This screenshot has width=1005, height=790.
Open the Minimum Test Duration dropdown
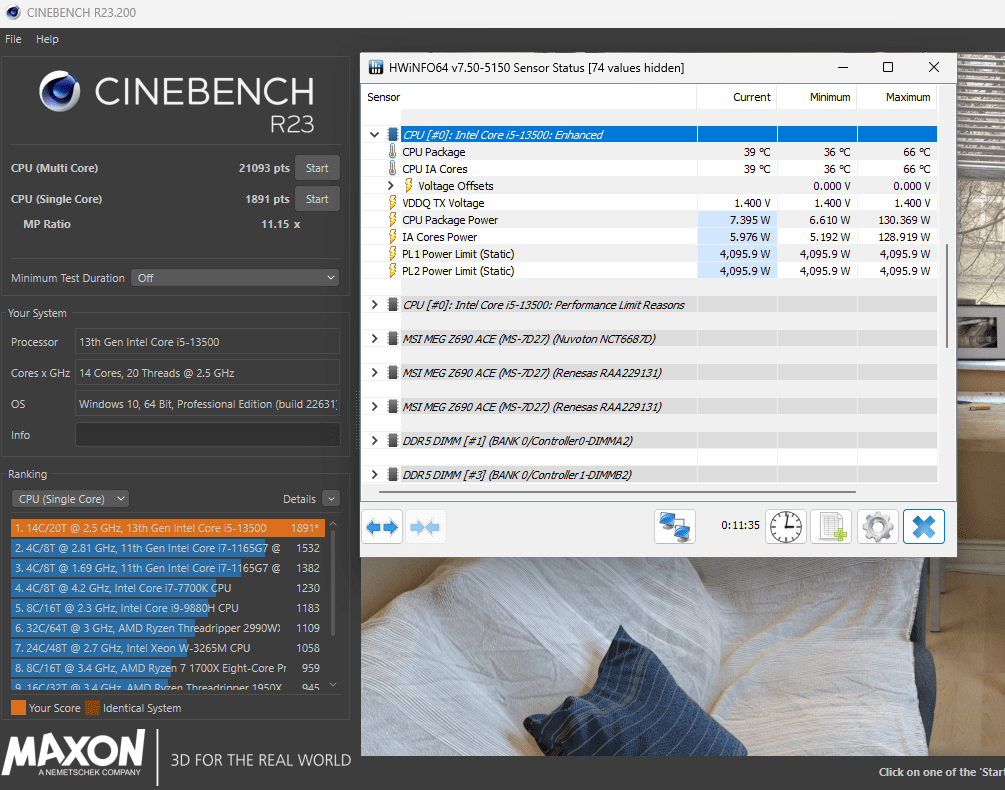pos(235,278)
